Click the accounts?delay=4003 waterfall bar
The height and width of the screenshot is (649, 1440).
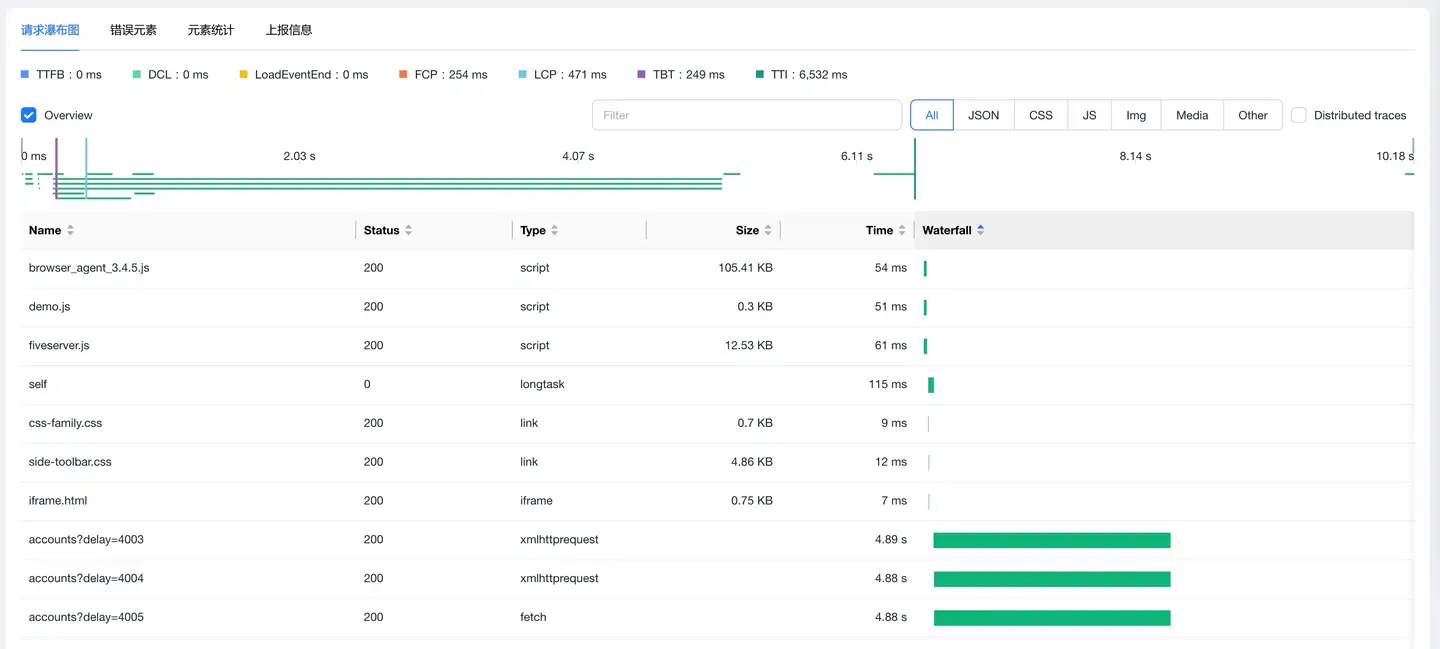1051,540
